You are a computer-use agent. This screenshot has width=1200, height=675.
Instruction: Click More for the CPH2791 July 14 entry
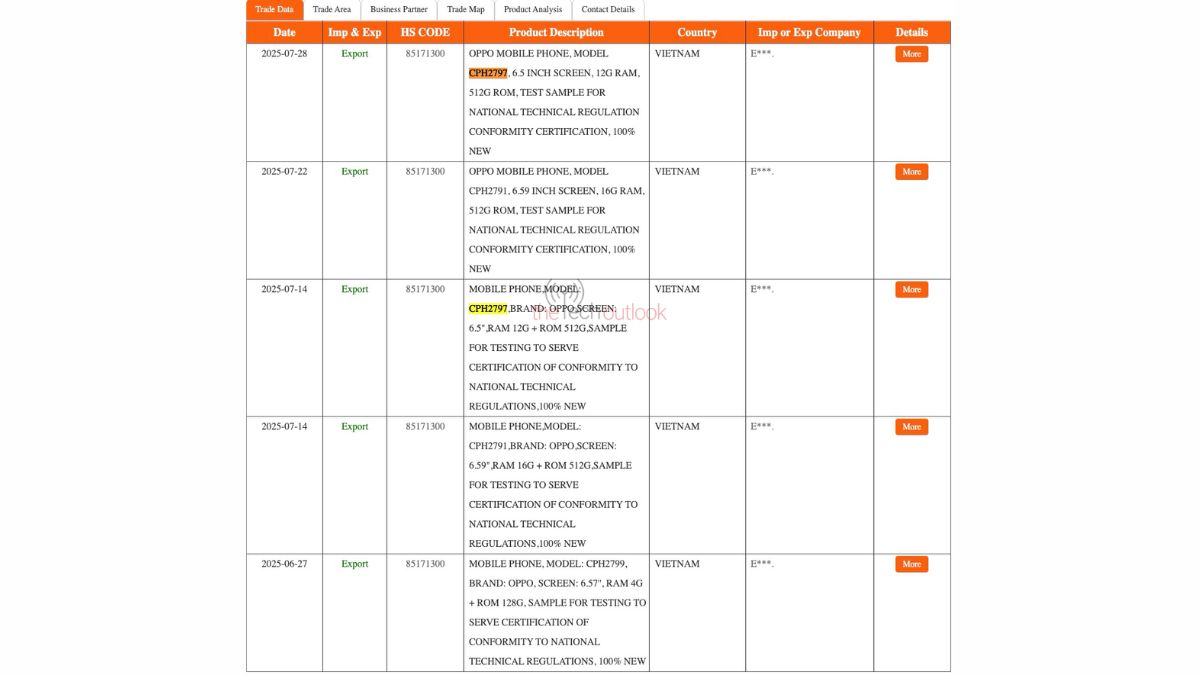pyautogui.click(x=910, y=427)
